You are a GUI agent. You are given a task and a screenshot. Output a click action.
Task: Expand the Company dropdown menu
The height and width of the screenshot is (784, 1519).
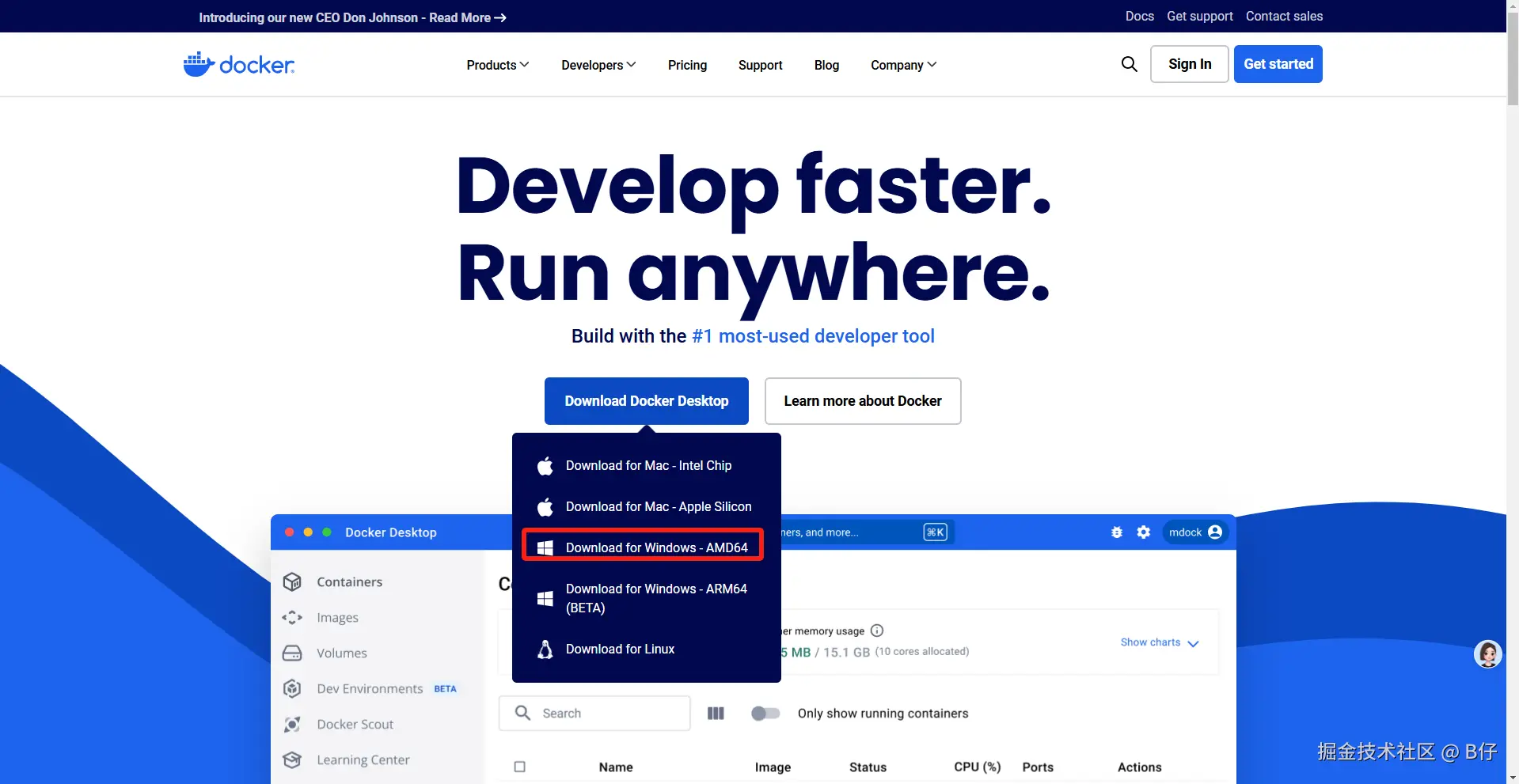pos(903,65)
